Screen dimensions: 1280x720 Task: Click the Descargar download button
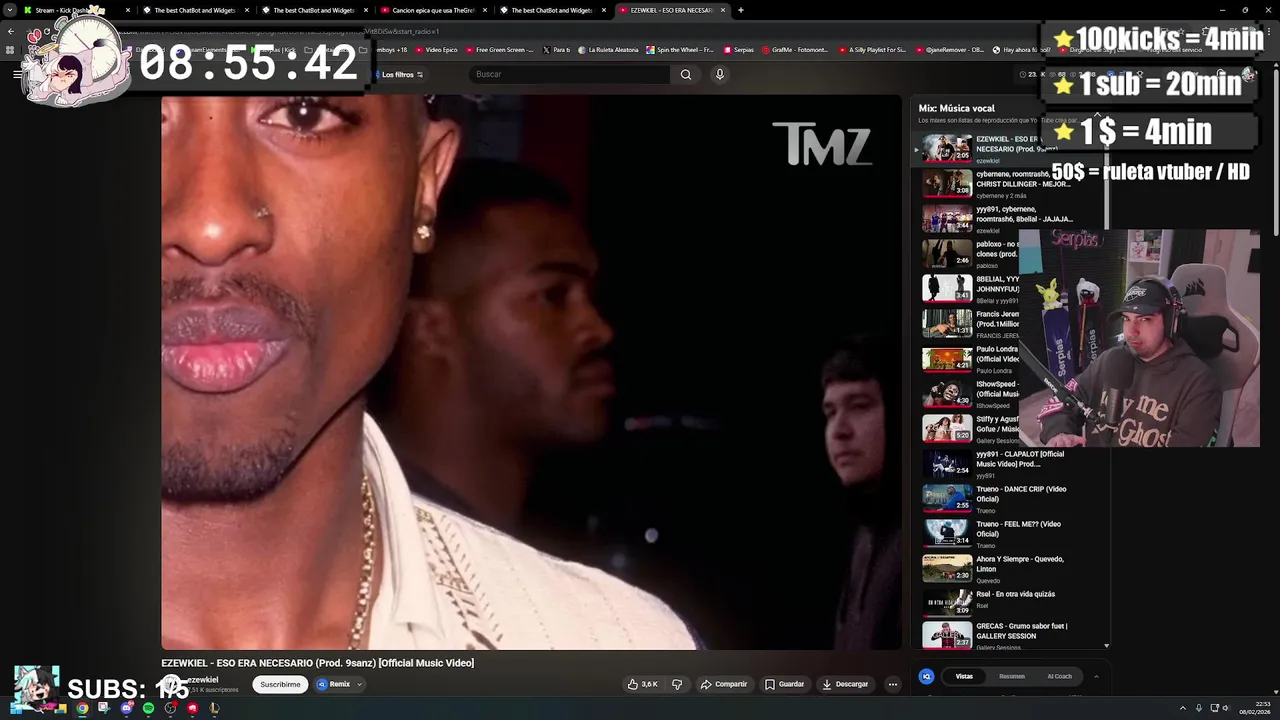845,684
